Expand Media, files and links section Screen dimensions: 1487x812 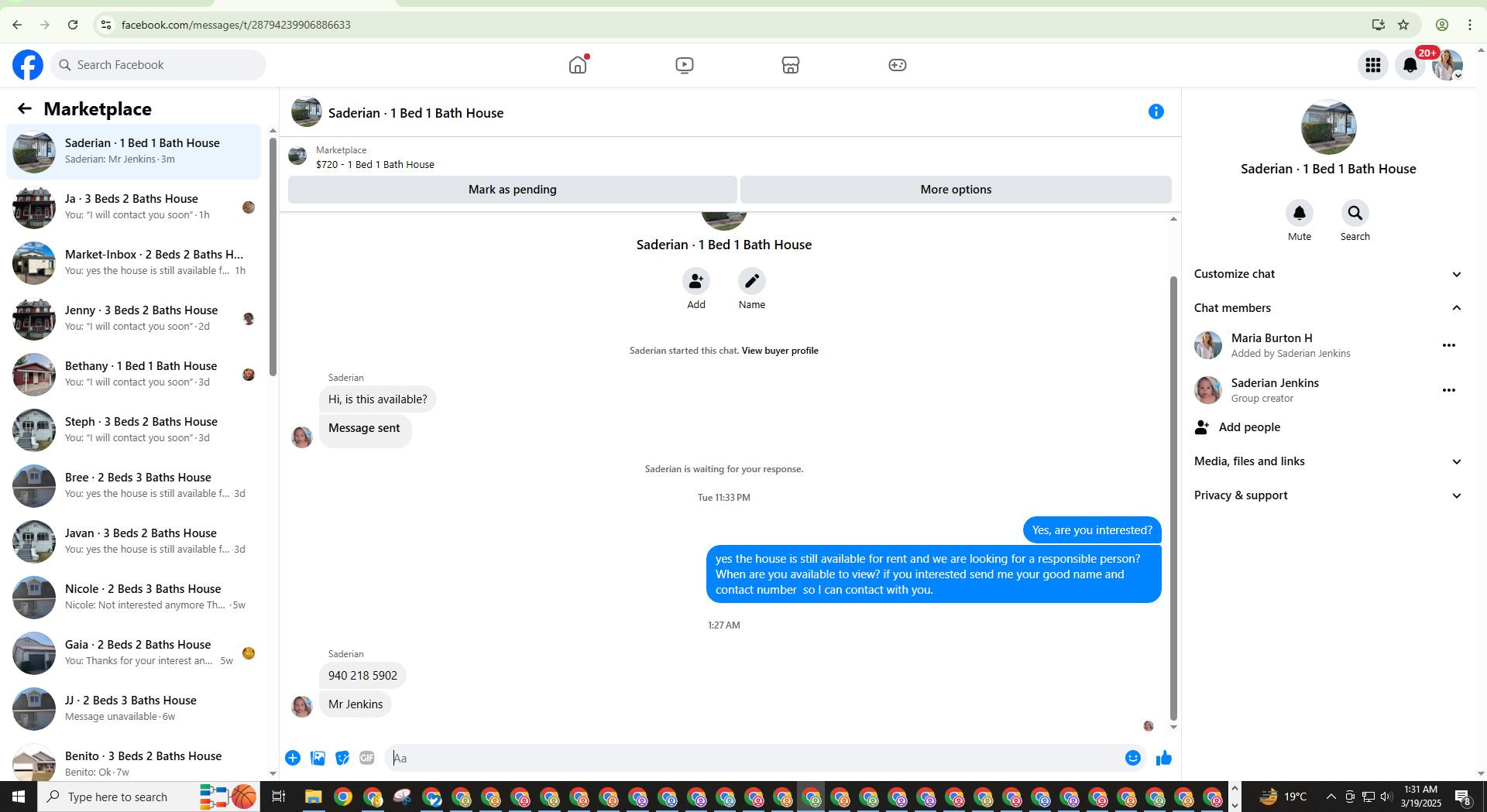1327,461
